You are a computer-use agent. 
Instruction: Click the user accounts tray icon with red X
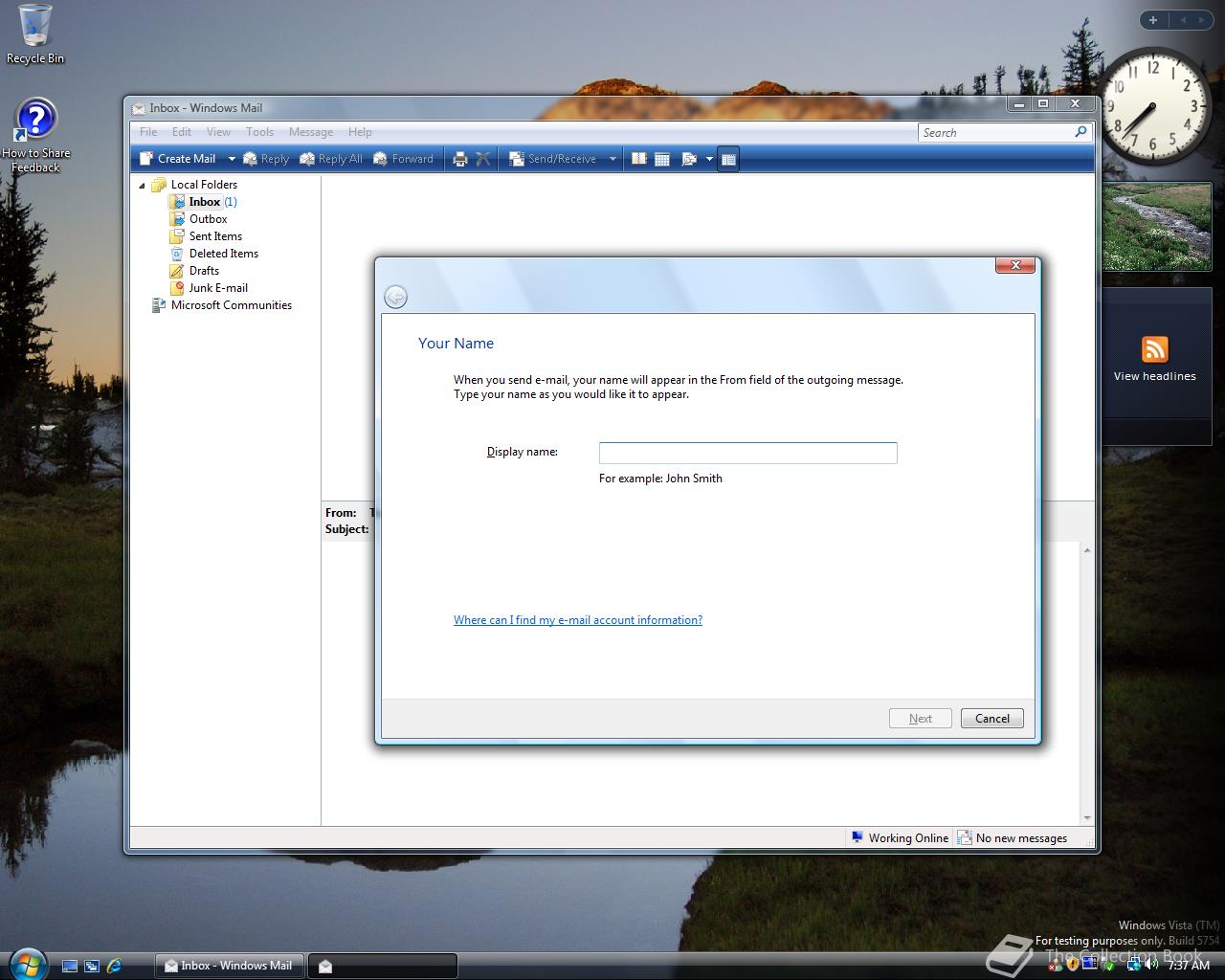pyautogui.click(x=1056, y=966)
